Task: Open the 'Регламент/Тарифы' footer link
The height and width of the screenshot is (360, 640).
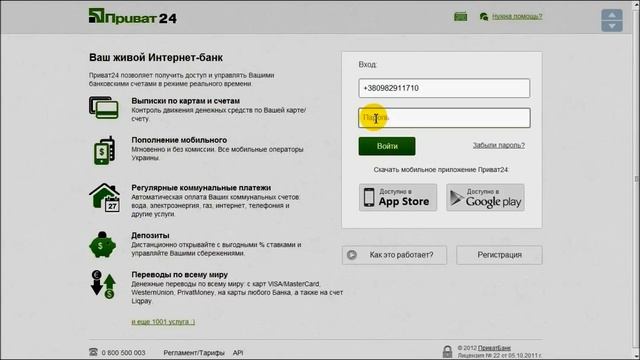Action: [x=194, y=353]
